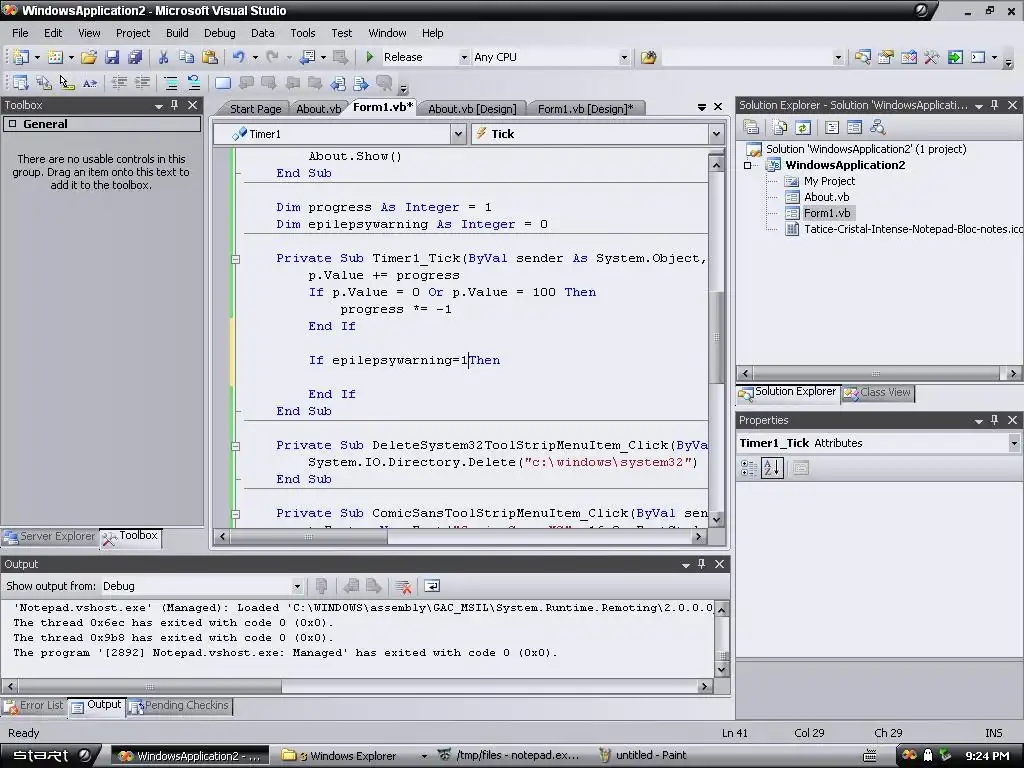Open the Show output from Debug dropdown
This screenshot has height=768, width=1024.
(x=297, y=586)
